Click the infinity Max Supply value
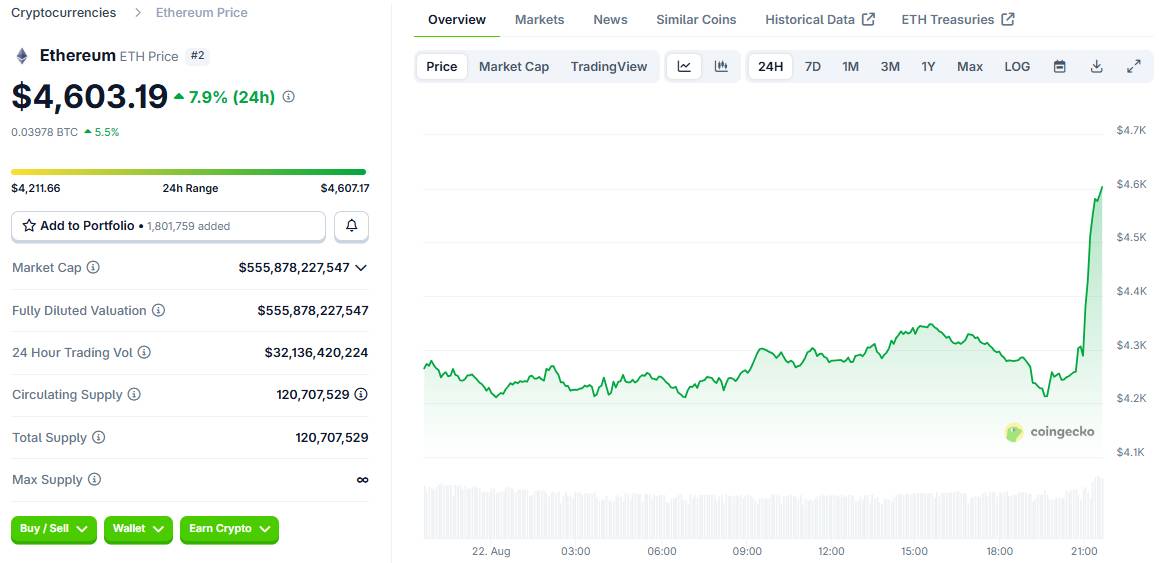Screen dimensions: 1159x563 362,480
